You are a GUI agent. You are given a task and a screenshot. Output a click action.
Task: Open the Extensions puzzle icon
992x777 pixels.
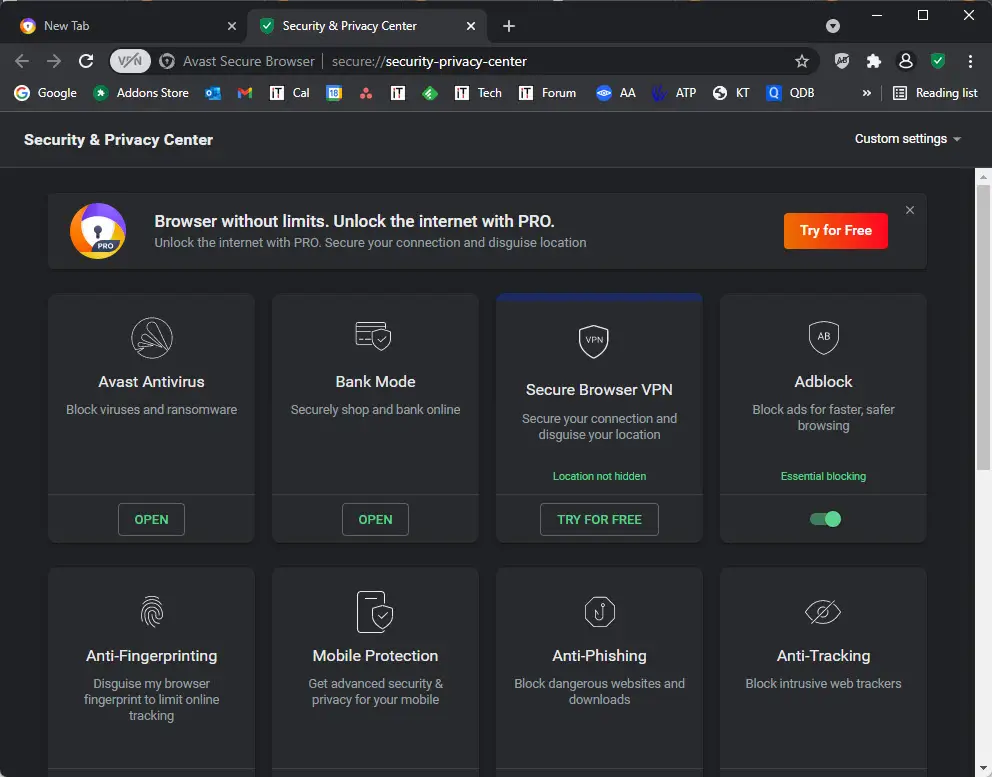[x=874, y=61]
